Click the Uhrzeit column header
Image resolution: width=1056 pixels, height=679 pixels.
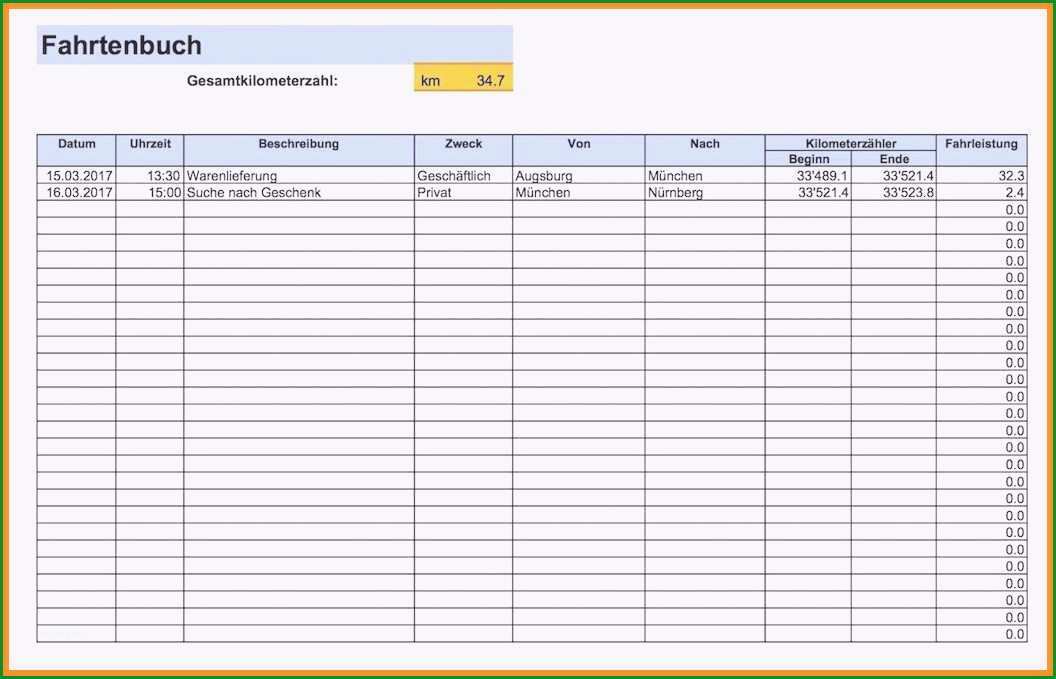(150, 151)
